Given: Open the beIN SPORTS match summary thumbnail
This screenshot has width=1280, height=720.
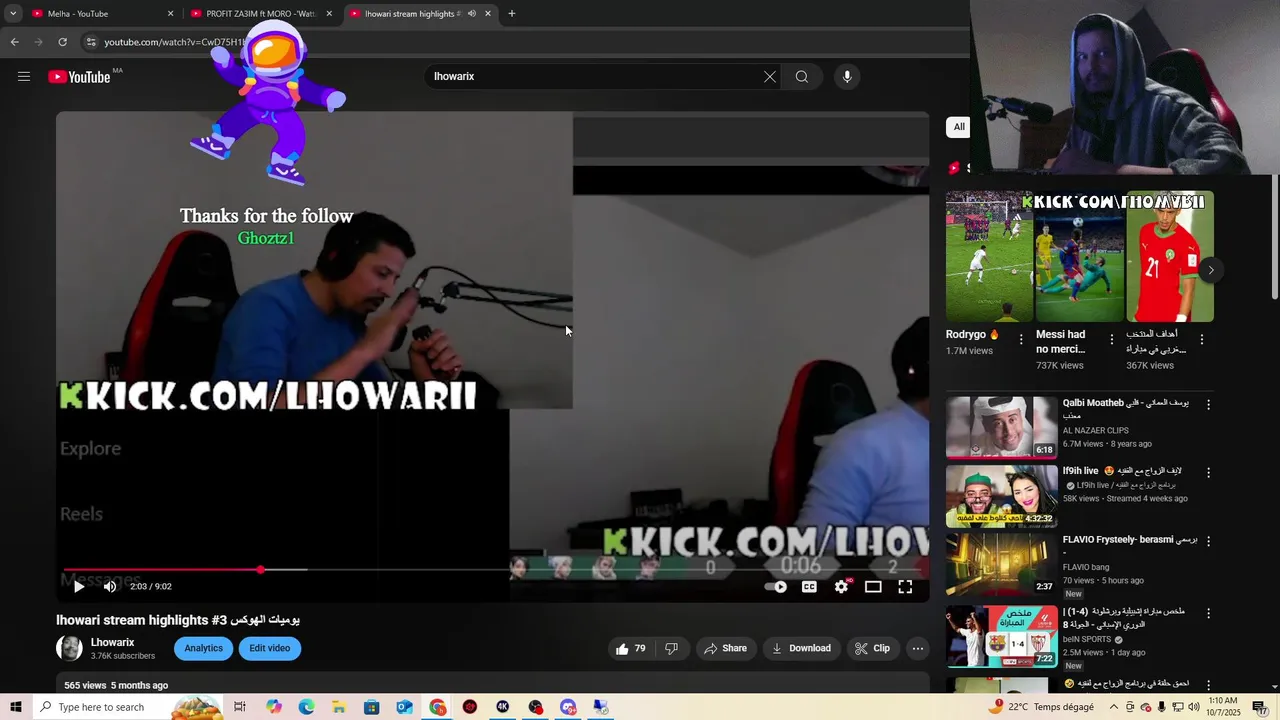Looking at the screenshot, I should pyautogui.click(x=1001, y=635).
